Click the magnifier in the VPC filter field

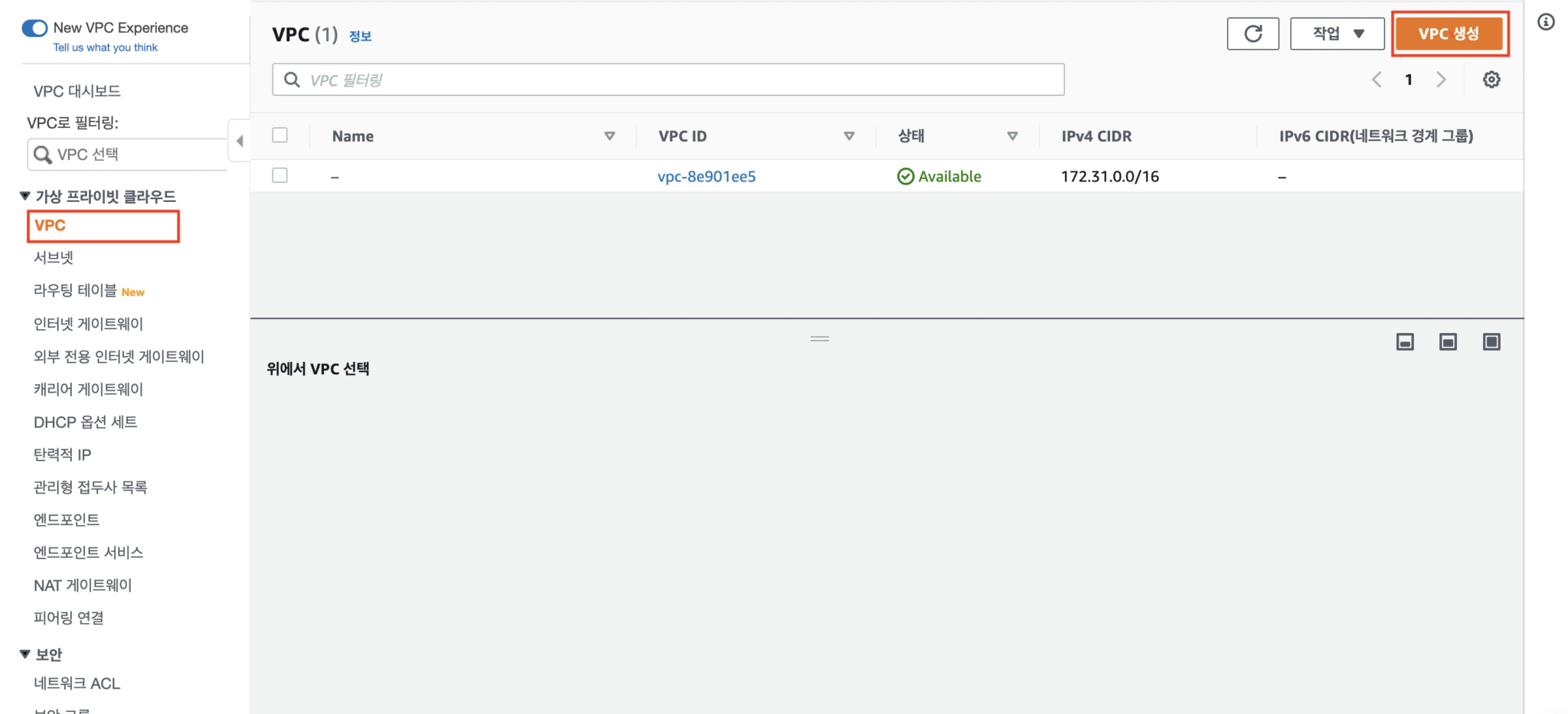click(x=292, y=79)
